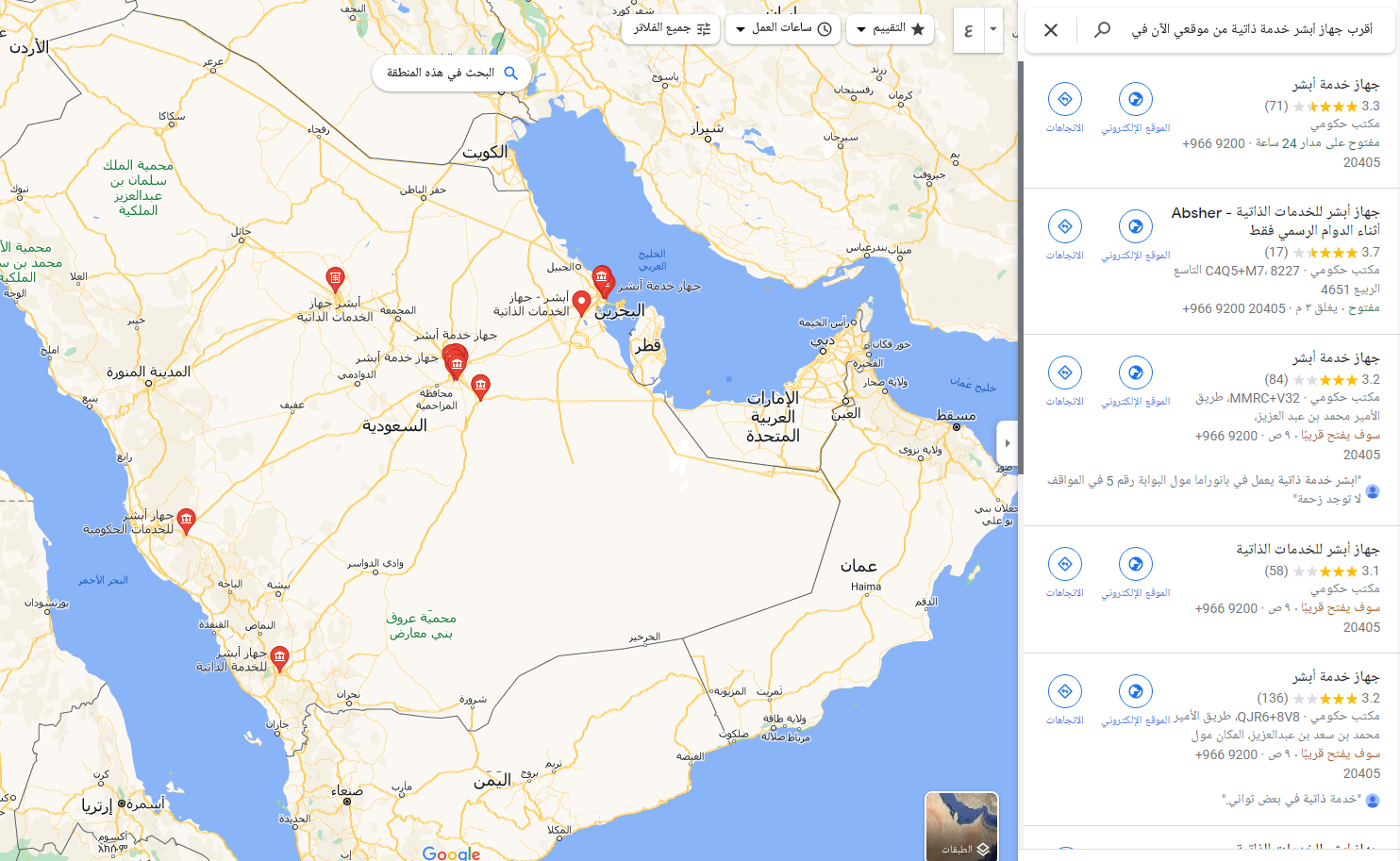1400x861 pixels.
Task: Click the pin جهاز أبشر للخدمات الذاتية in the southwest
Action: [x=279, y=657]
